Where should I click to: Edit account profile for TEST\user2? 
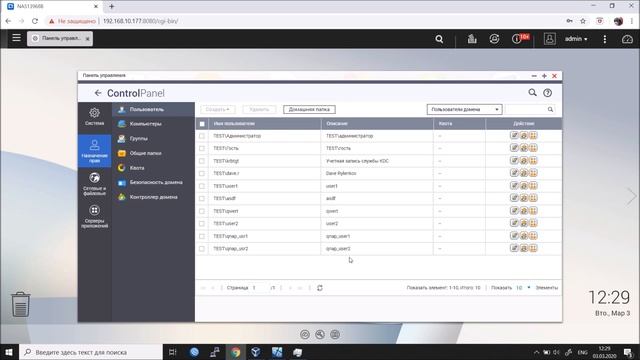coord(514,223)
